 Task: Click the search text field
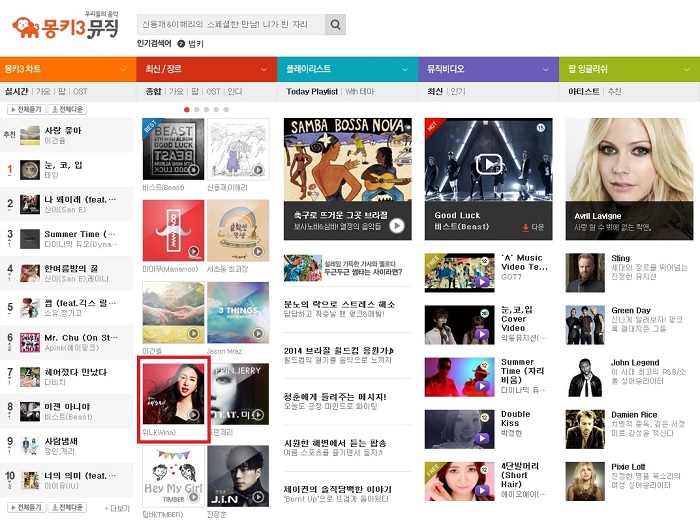point(231,25)
